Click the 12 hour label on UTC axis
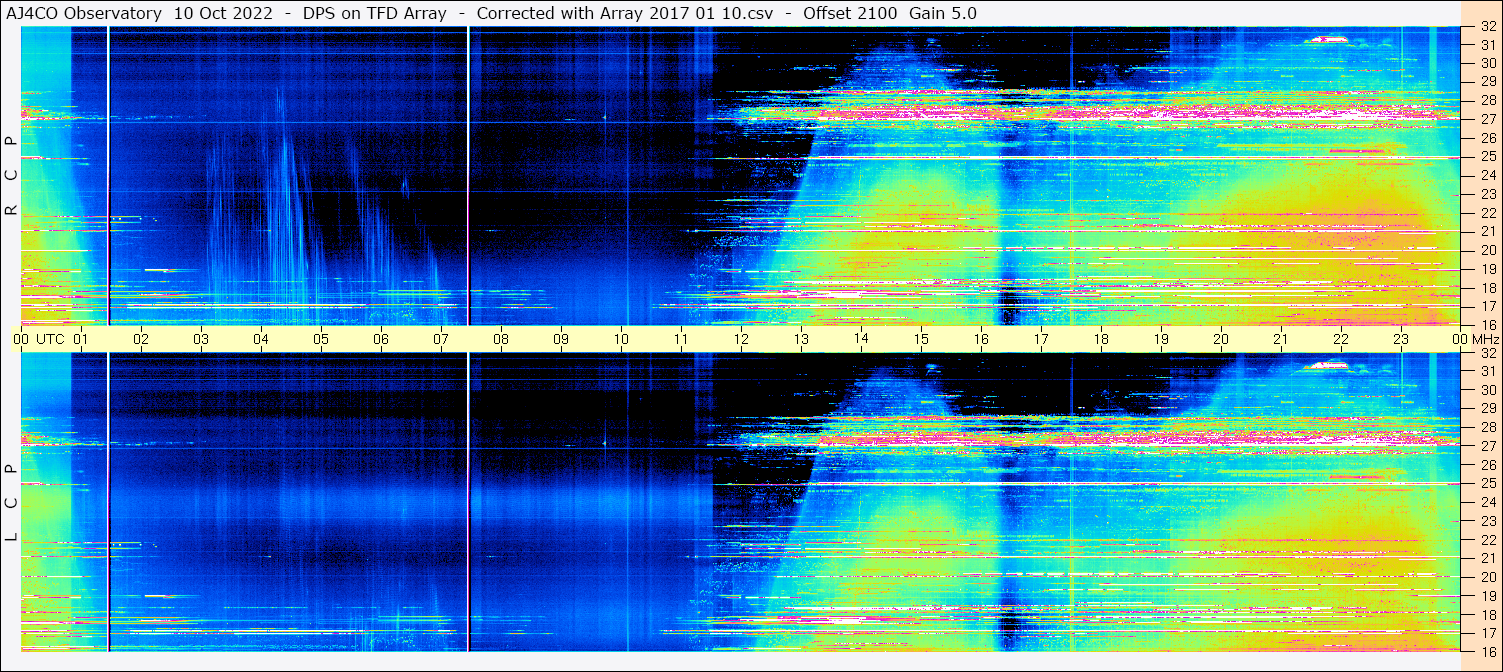Screen dimensions: 1503x672 [x=741, y=339]
